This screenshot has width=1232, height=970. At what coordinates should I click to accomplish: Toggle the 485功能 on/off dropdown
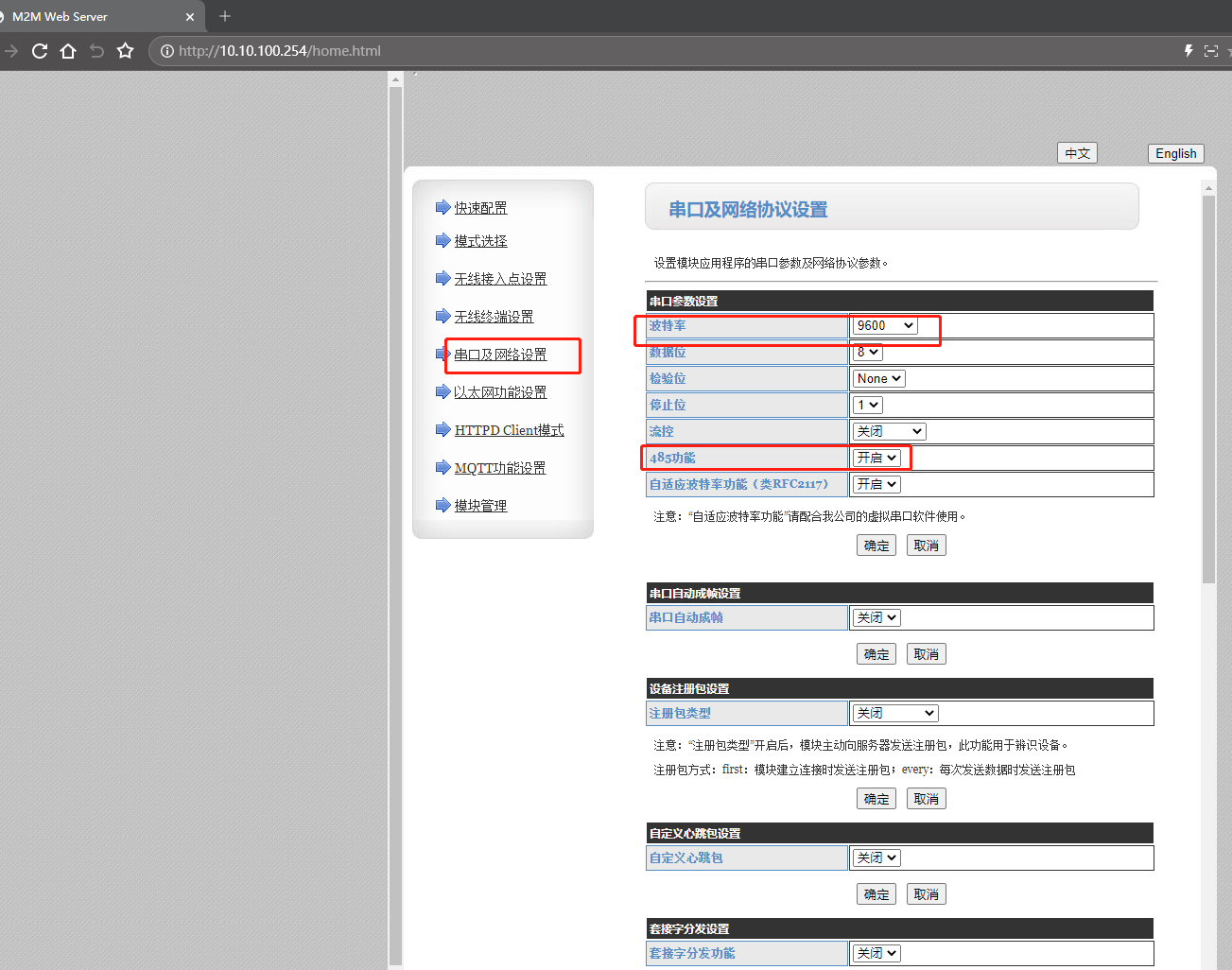coord(876,458)
